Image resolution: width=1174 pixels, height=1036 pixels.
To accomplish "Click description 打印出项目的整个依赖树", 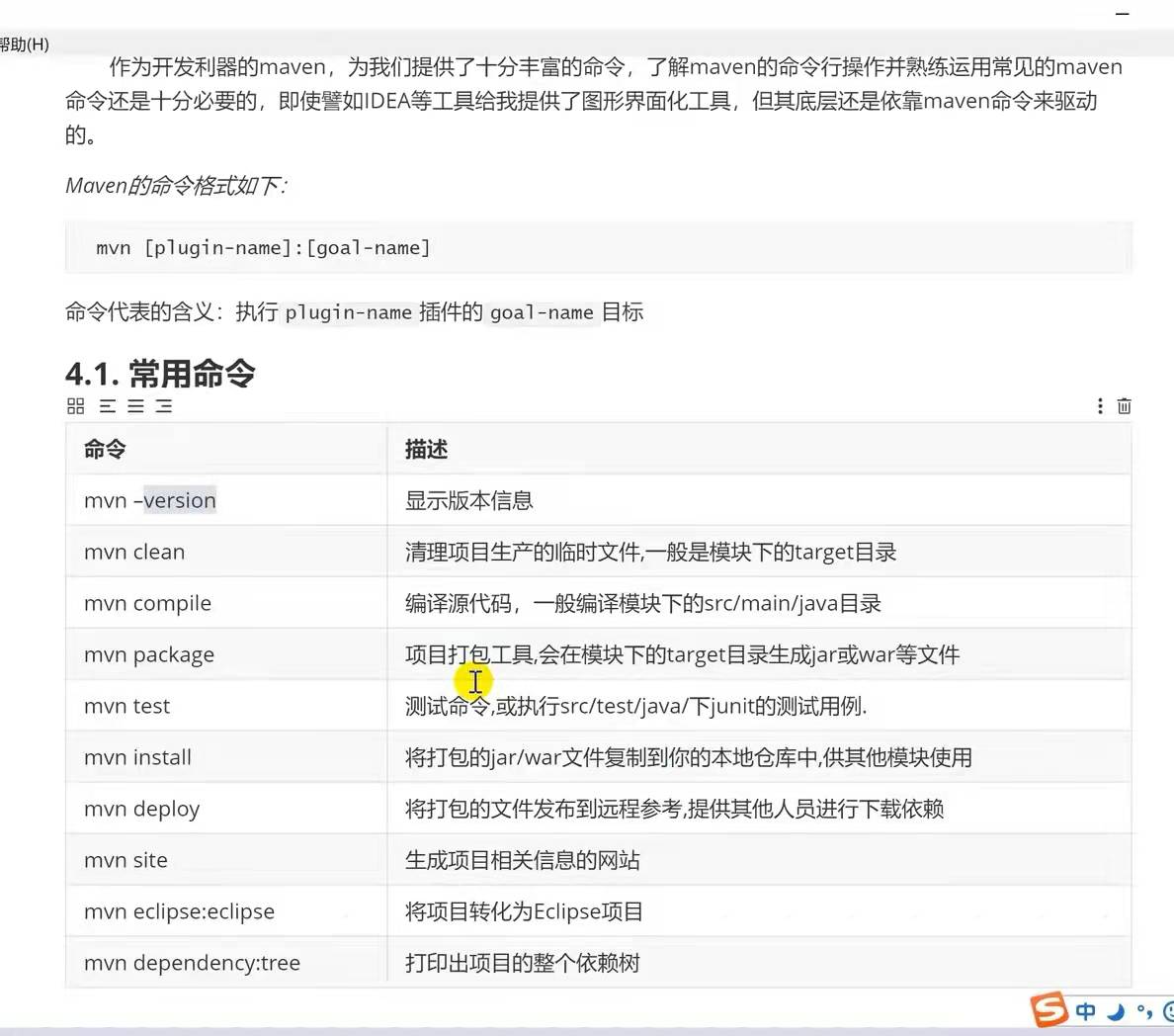I will (523, 963).
